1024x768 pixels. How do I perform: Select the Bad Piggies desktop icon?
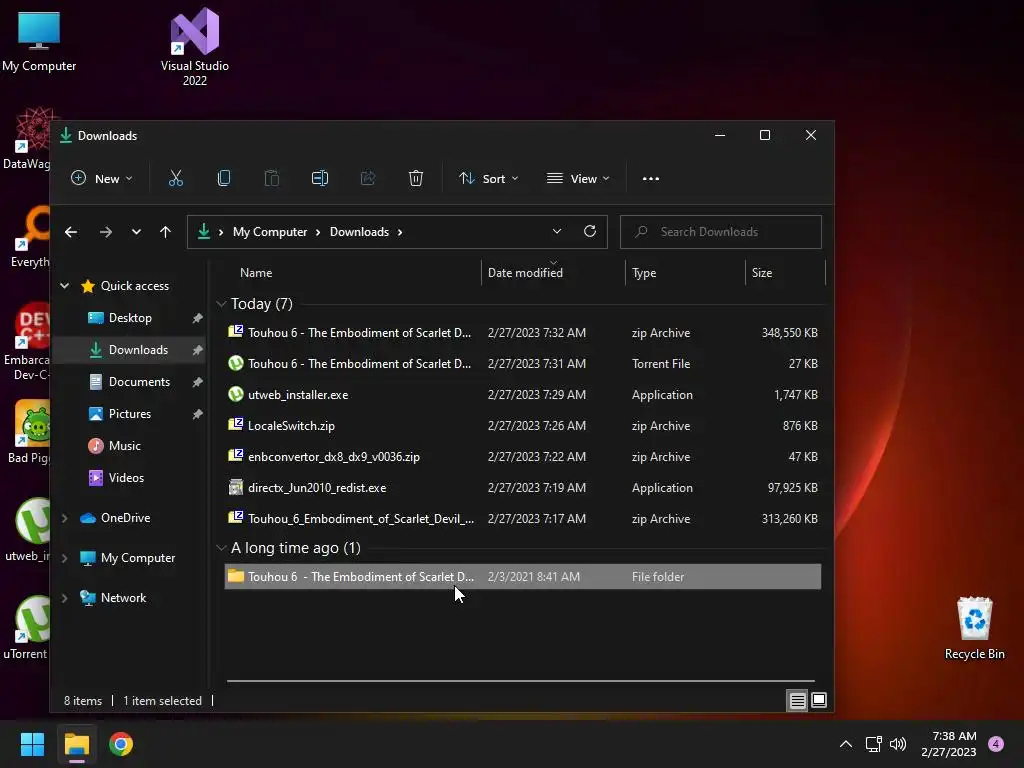[x=27, y=432]
